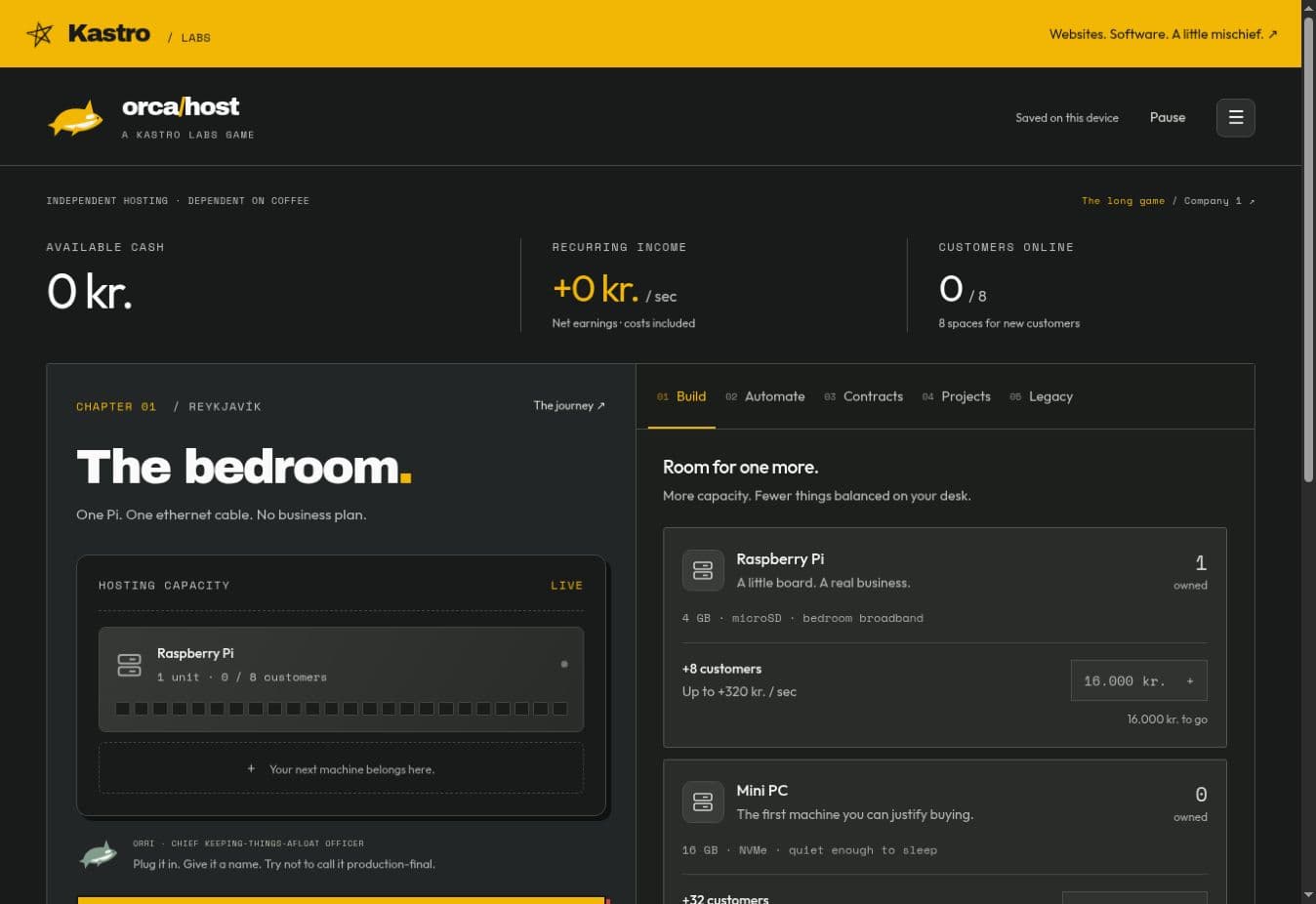Click the 'Your next machine belongs here' slot
Screen dimensions: 1316x904
pos(341,768)
